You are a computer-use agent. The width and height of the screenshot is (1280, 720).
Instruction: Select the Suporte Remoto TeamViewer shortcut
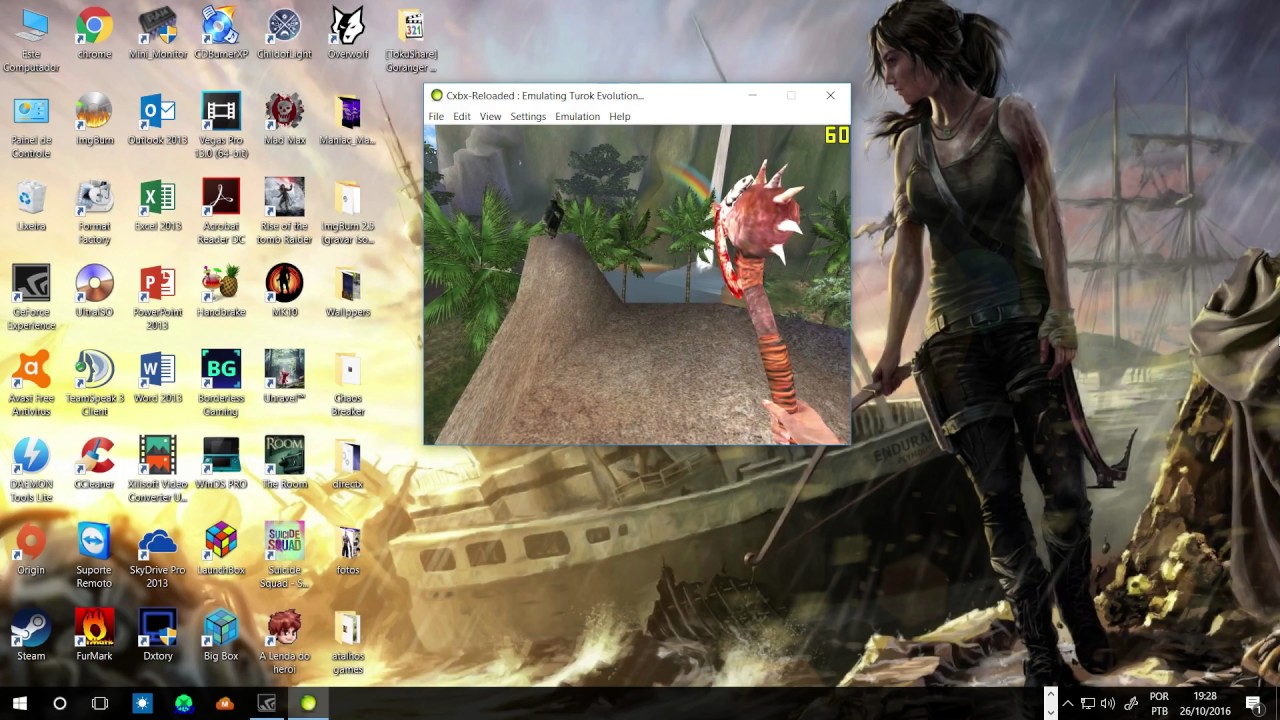94,556
